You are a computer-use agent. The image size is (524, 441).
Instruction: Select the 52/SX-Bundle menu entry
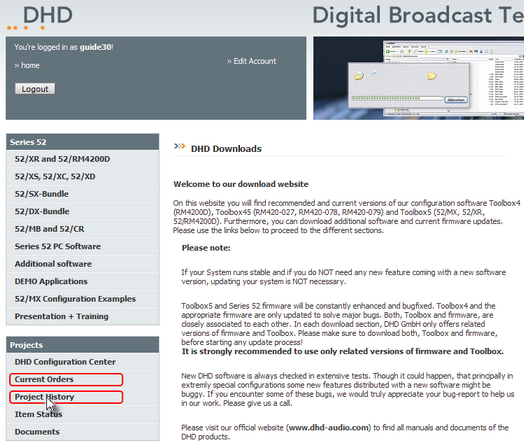[83, 194]
